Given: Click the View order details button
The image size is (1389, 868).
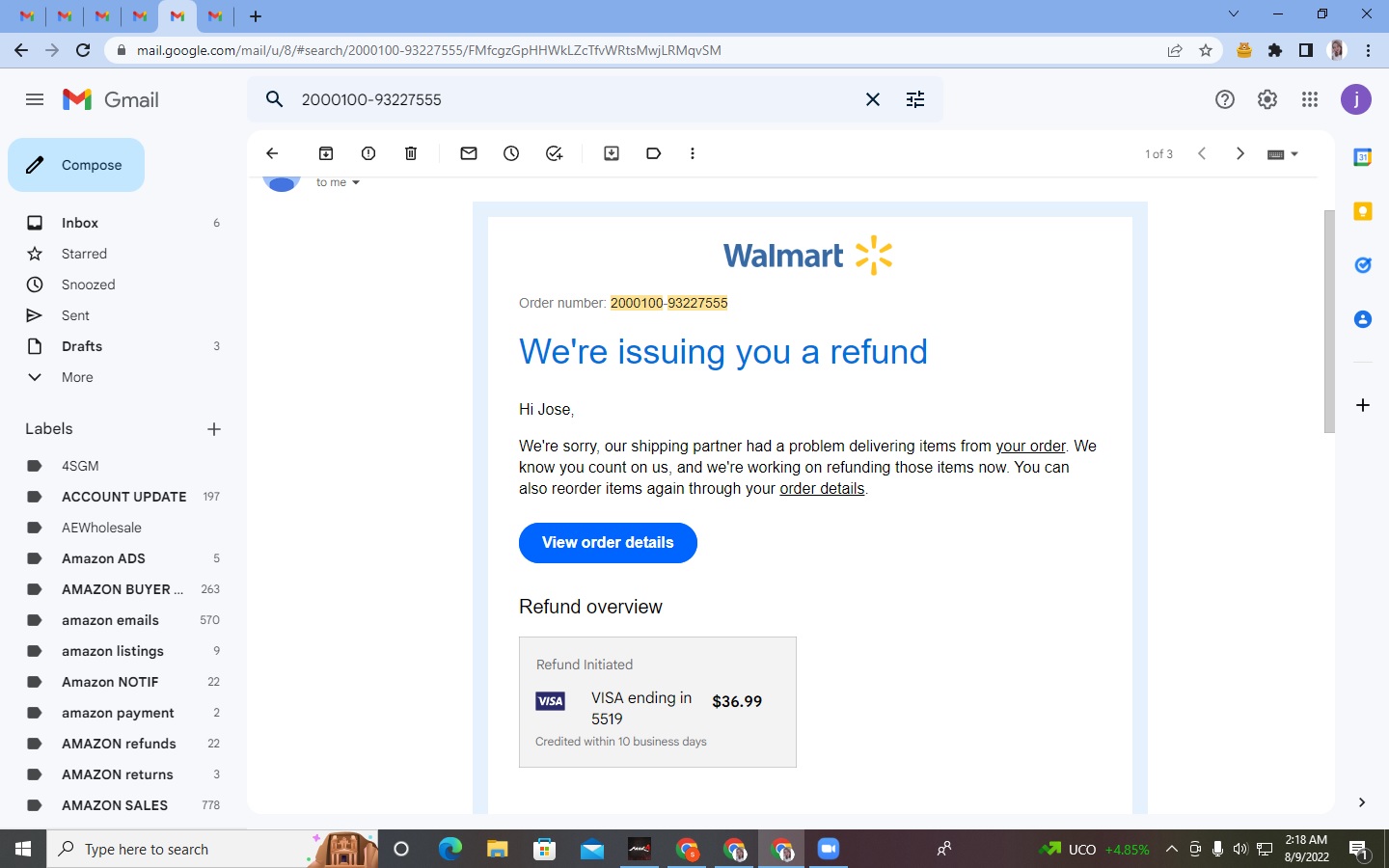Looking at the screenshot, I should click(608, 543).
